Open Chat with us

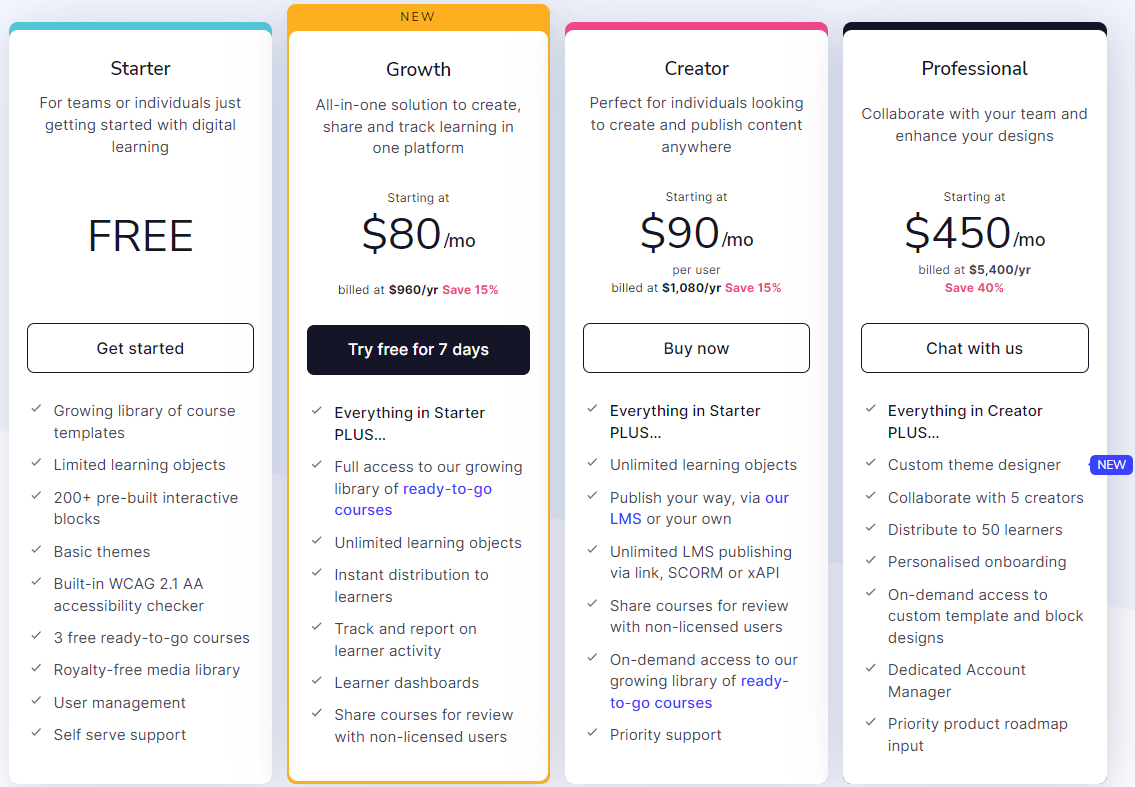(x=974, y=348)
